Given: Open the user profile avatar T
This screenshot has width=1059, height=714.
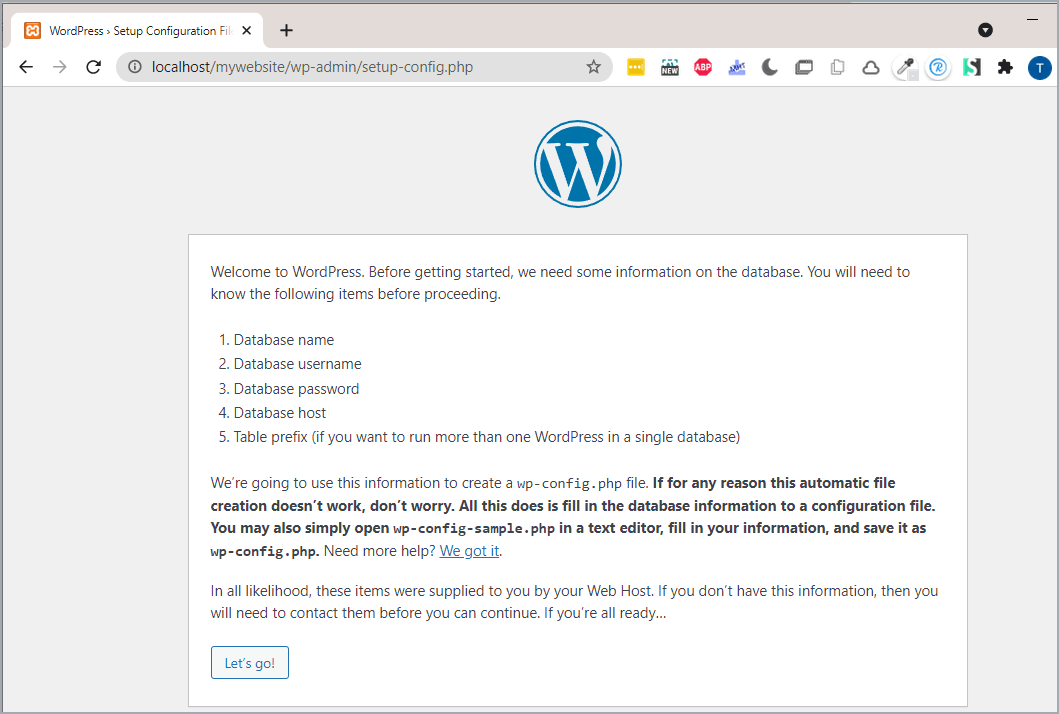Looking at the screenshot, I should [x=1039, y=67].
